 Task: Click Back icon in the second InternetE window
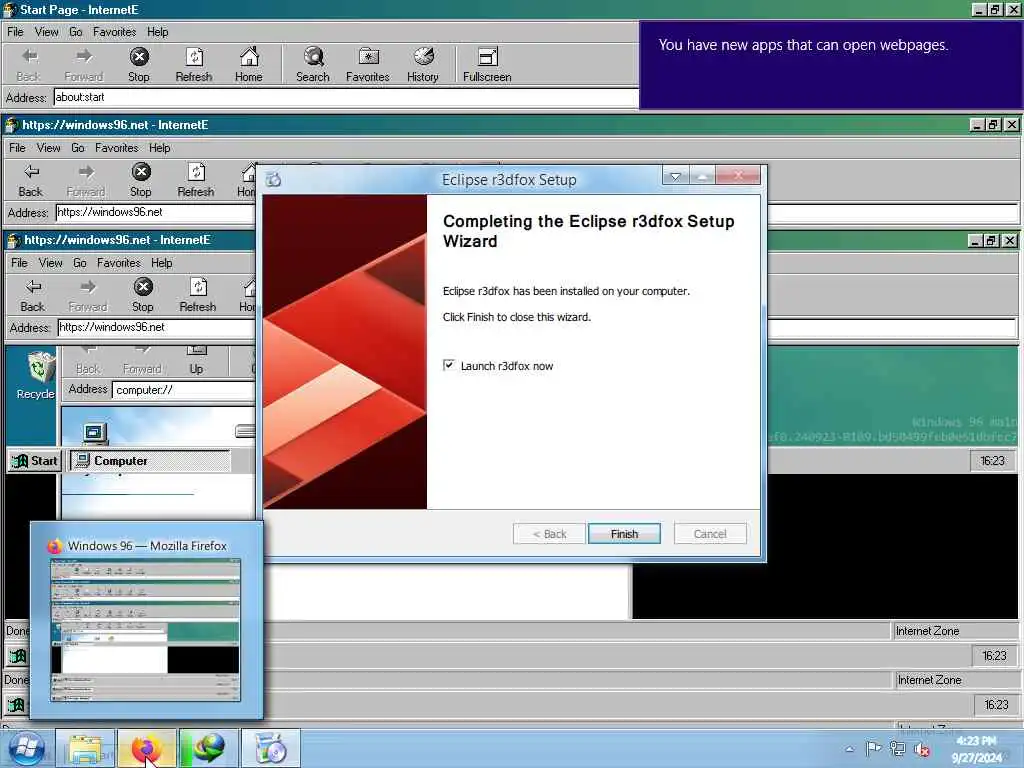coord(31,180)
